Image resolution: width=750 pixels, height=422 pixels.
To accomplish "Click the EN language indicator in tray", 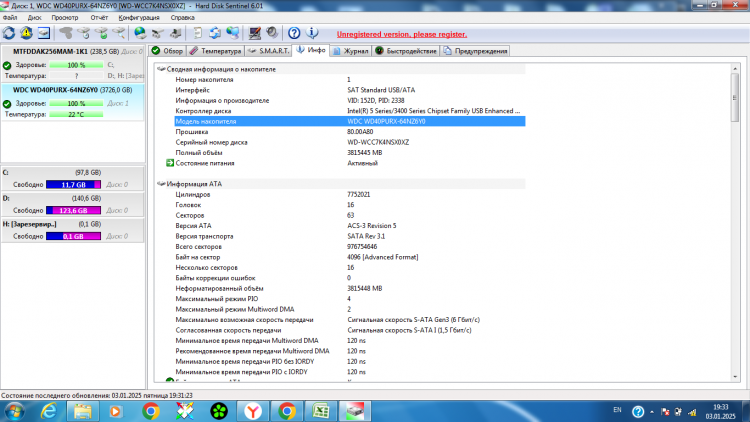I will [617, 410].
